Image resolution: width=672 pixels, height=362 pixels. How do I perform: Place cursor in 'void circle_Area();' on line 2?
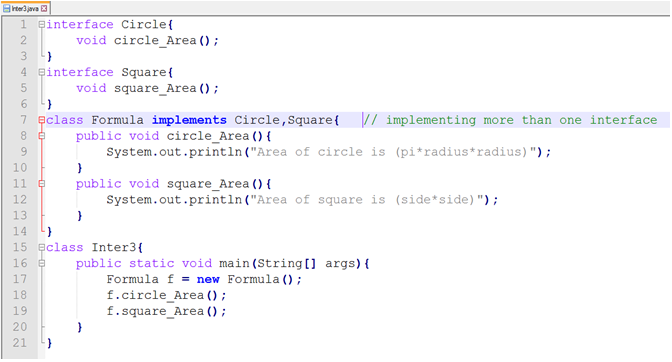click(x=147, y=41)
